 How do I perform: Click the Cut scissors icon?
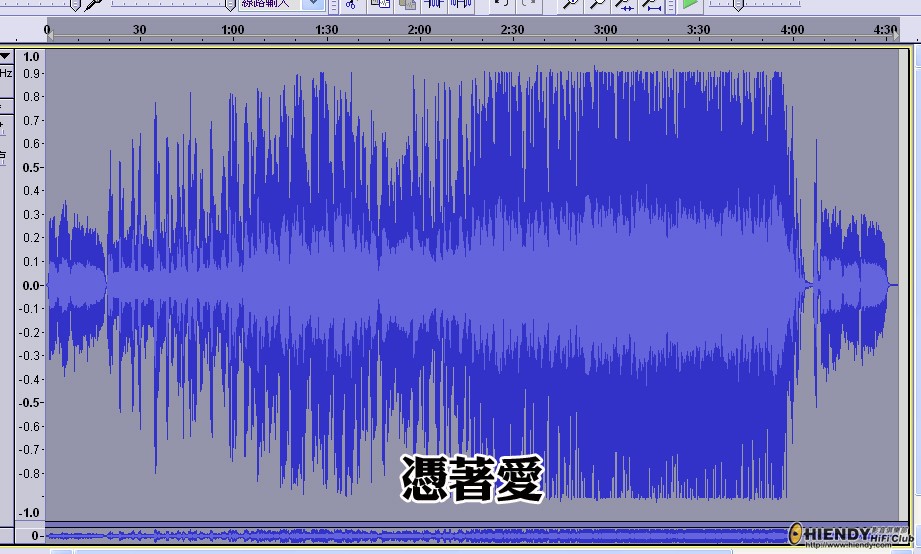(x=350, y=4)
